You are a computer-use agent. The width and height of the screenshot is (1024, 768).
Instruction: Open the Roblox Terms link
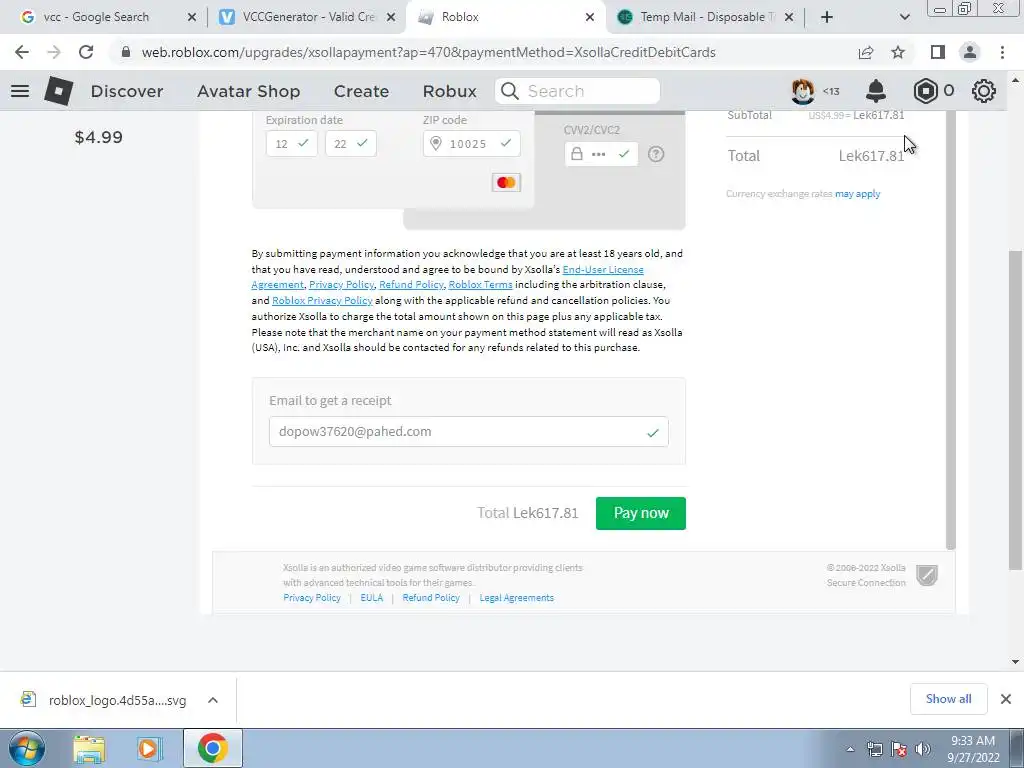(481, 285)
